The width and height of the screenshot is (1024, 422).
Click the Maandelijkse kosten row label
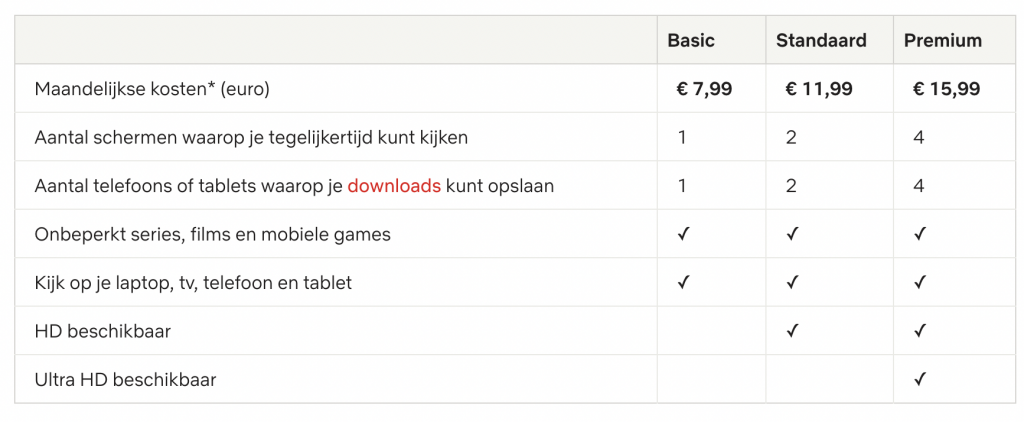[x=152, y=89]
